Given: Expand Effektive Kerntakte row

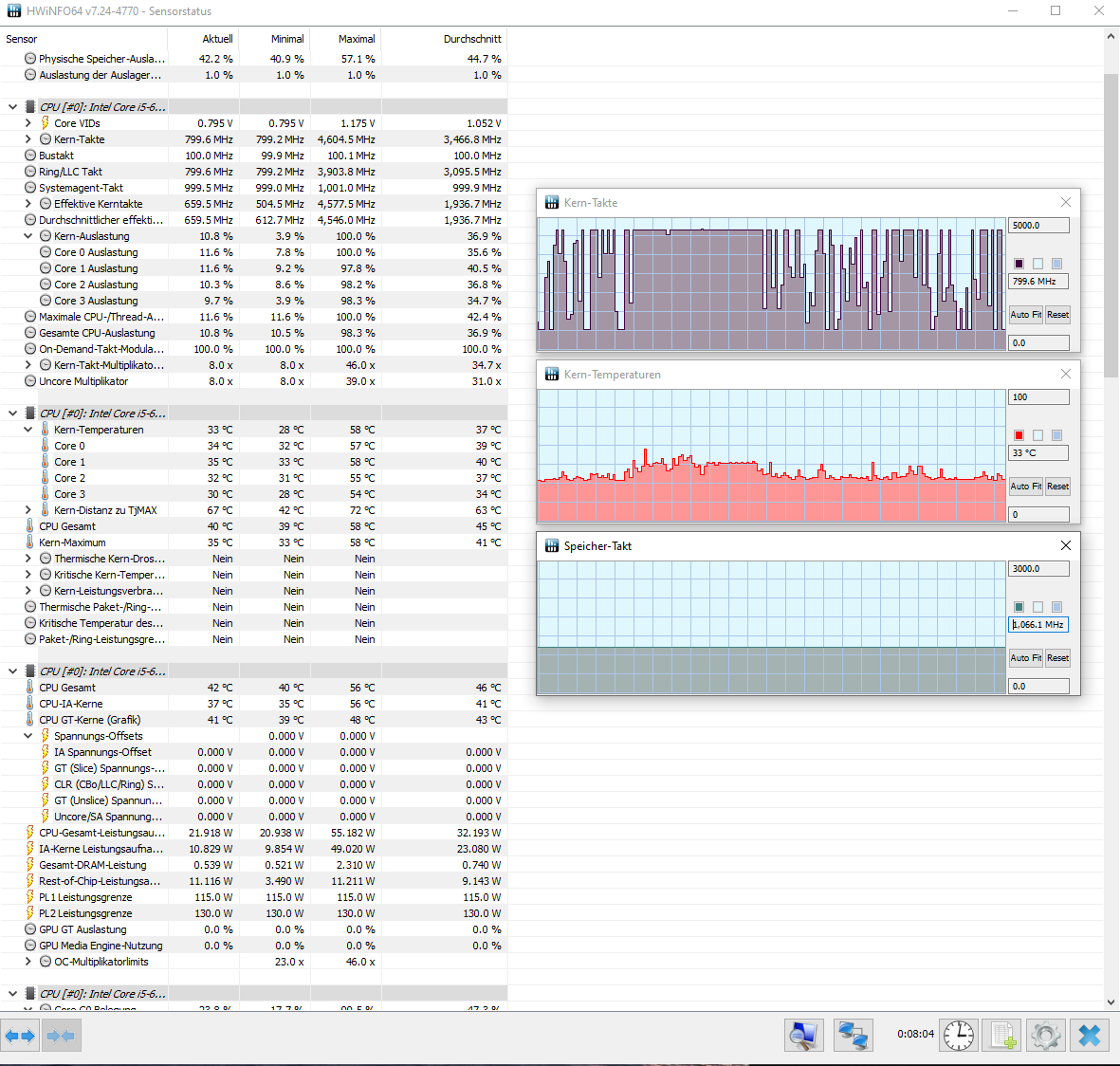Looking at the screenshot, I should pyautogui.click(x=28, y=204).
